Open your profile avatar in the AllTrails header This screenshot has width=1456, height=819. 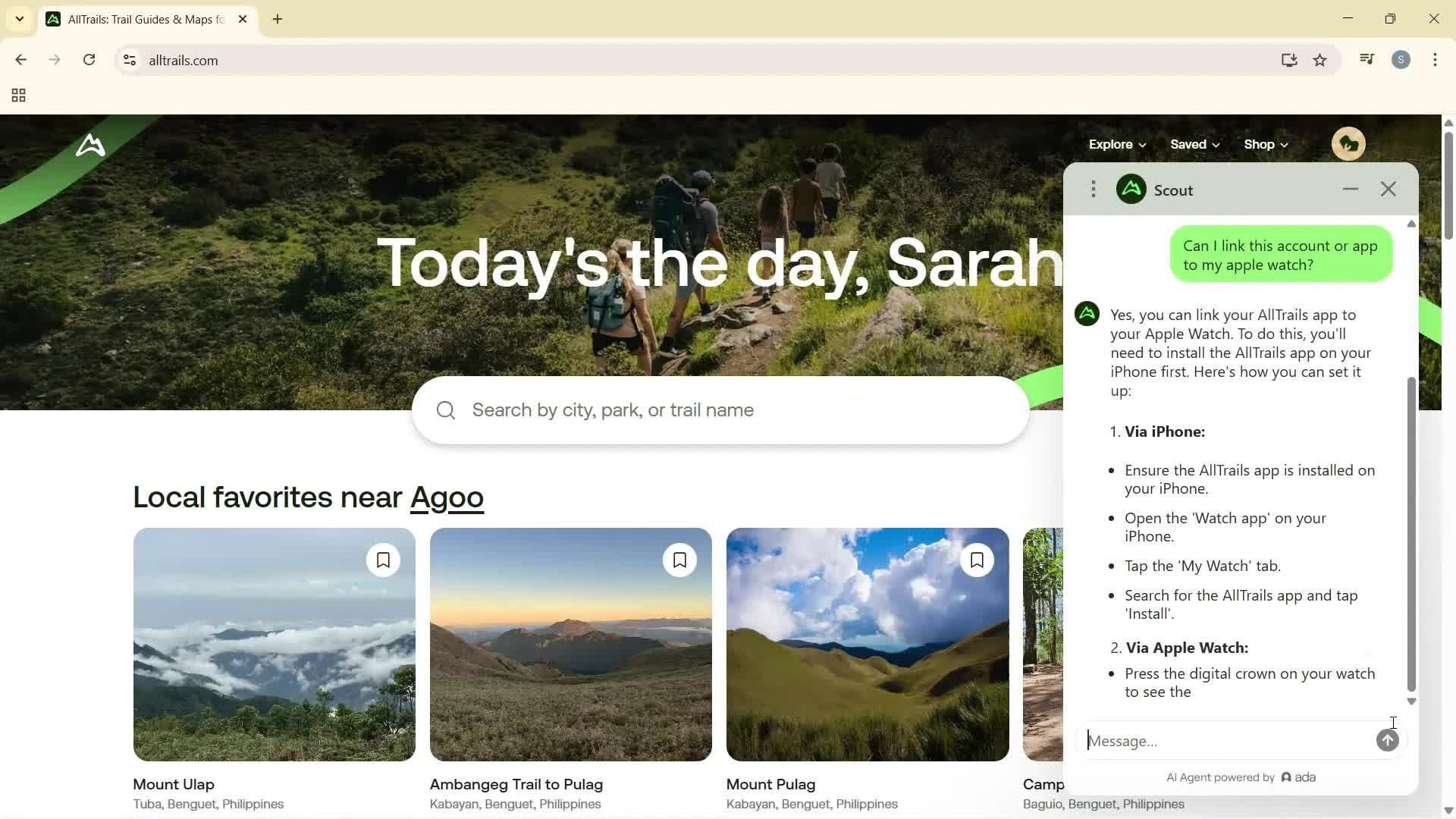(x=1348, y=143)
